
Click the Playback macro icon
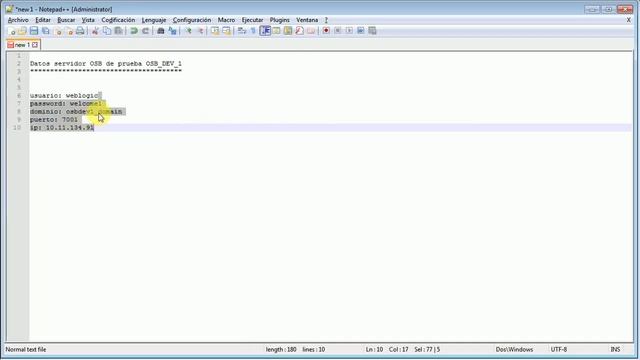pyautogui.click(x=349, y=31)
